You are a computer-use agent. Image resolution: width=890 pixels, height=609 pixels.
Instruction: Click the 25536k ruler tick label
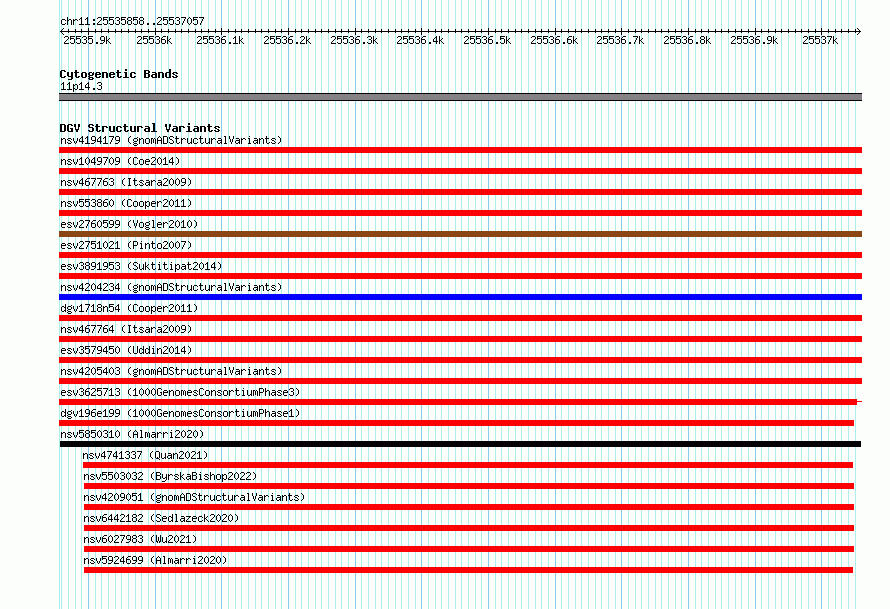click(x=154, y=40)
